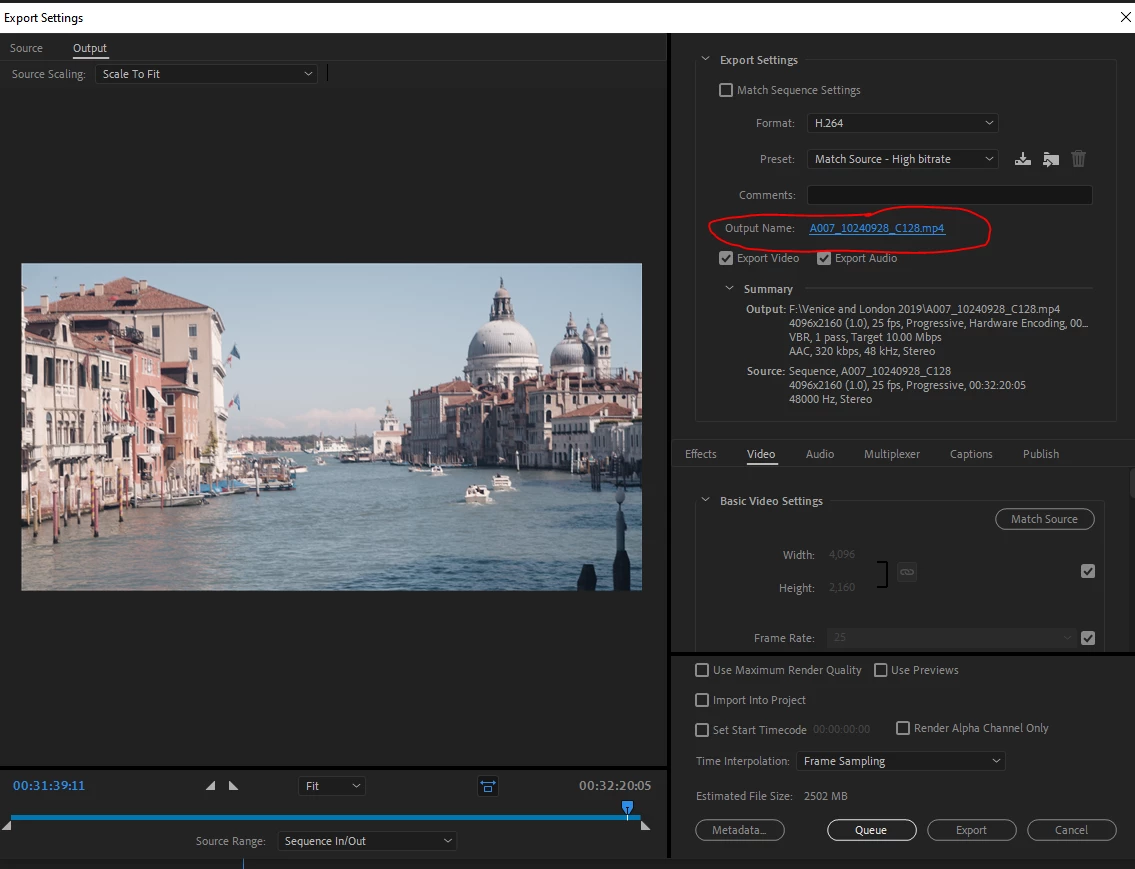Click the Cancel button
1135x869 pixels.
pyautogui.click(x=1071, y=830)
